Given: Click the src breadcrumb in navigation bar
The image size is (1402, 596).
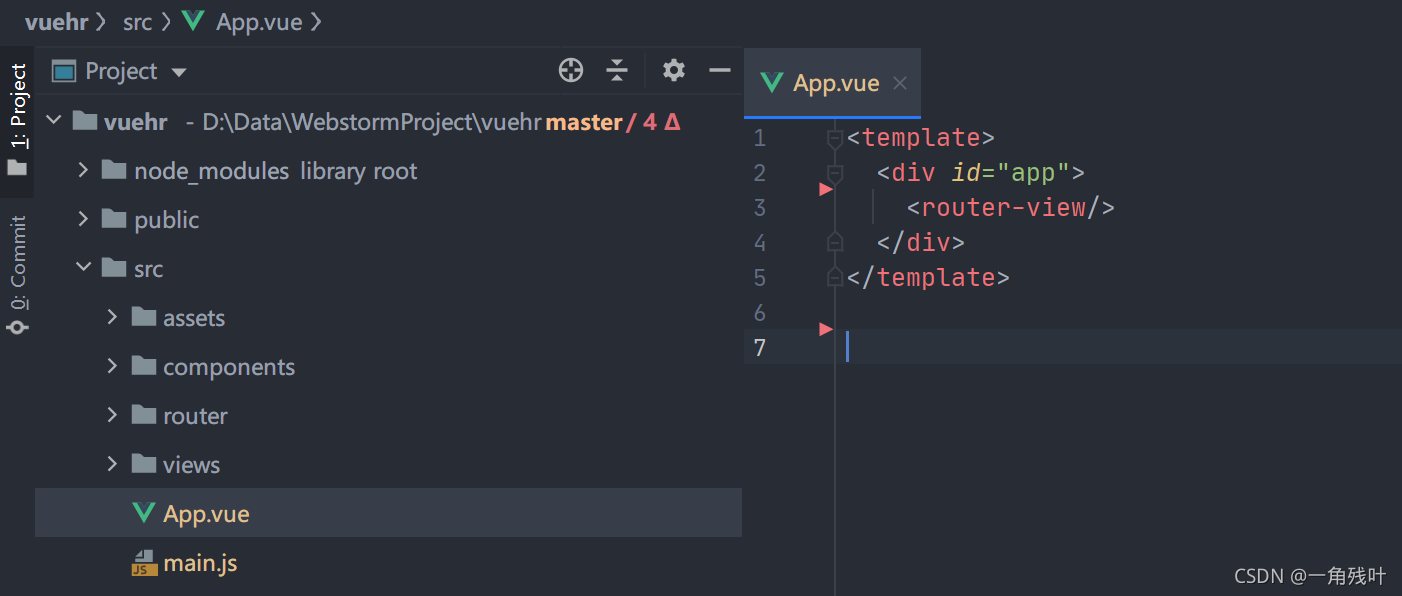Looking at the screenshot, I should coord(137,22).
